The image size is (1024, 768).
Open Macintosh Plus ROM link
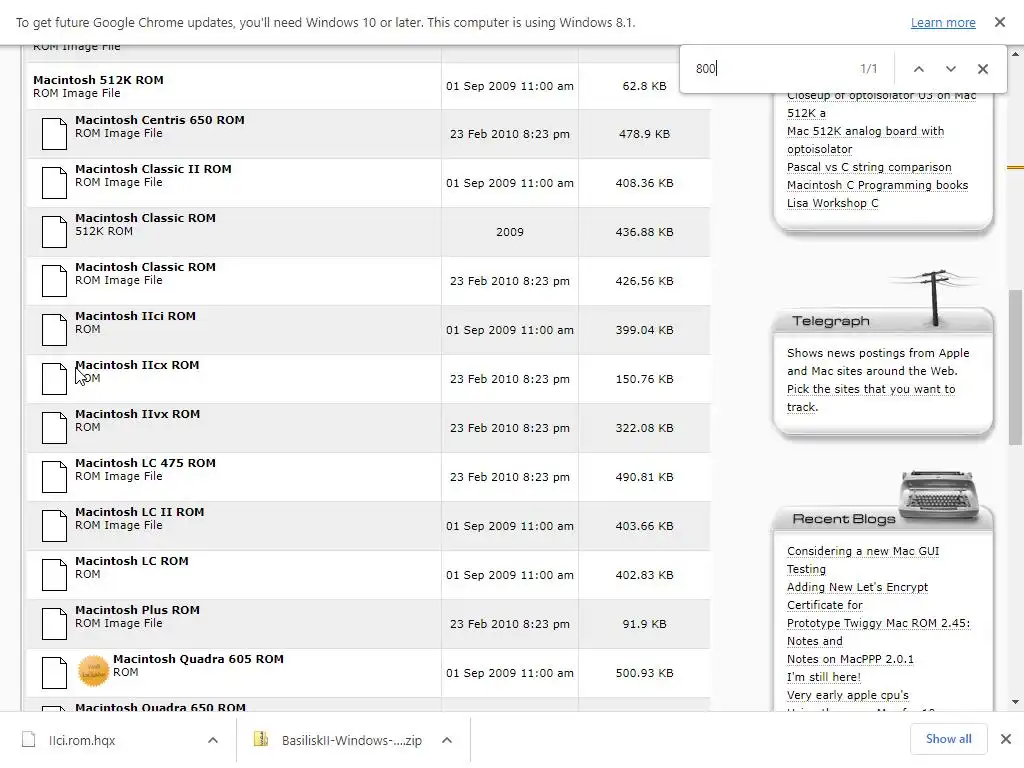[138, 609]
